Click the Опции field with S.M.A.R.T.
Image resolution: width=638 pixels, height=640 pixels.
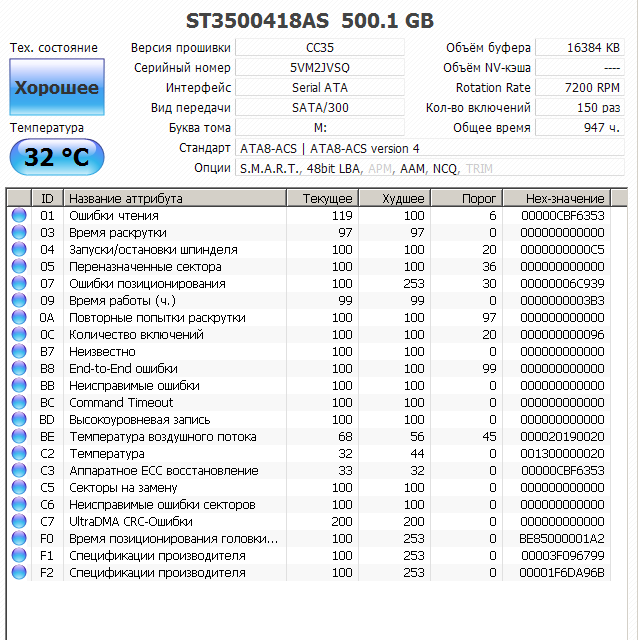pos(430,168)
